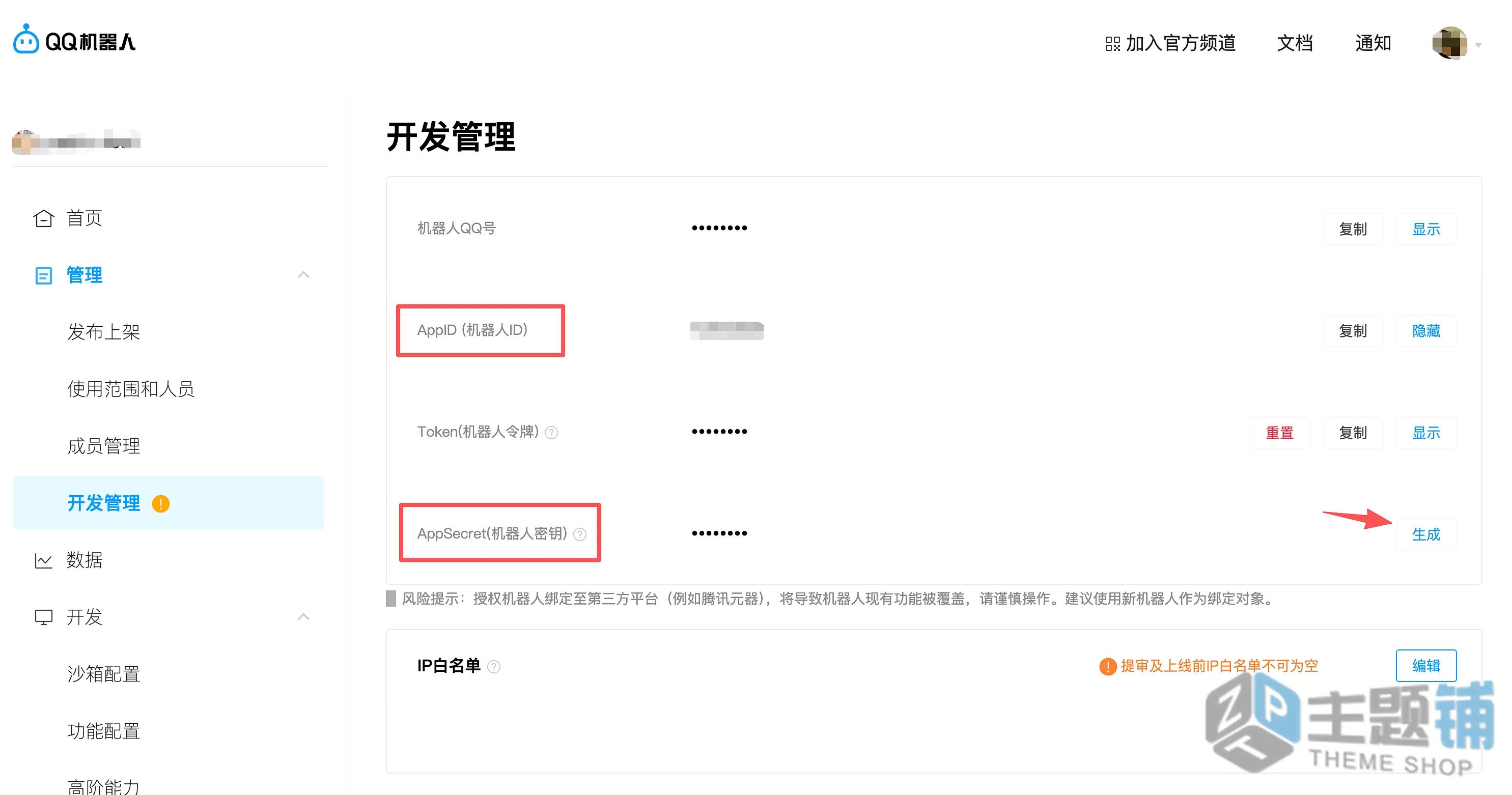The width and height of the screenshot is (1512, 795).
Task: Open 功能配置 in the sidebar
Action: click(x=103, y=730)
